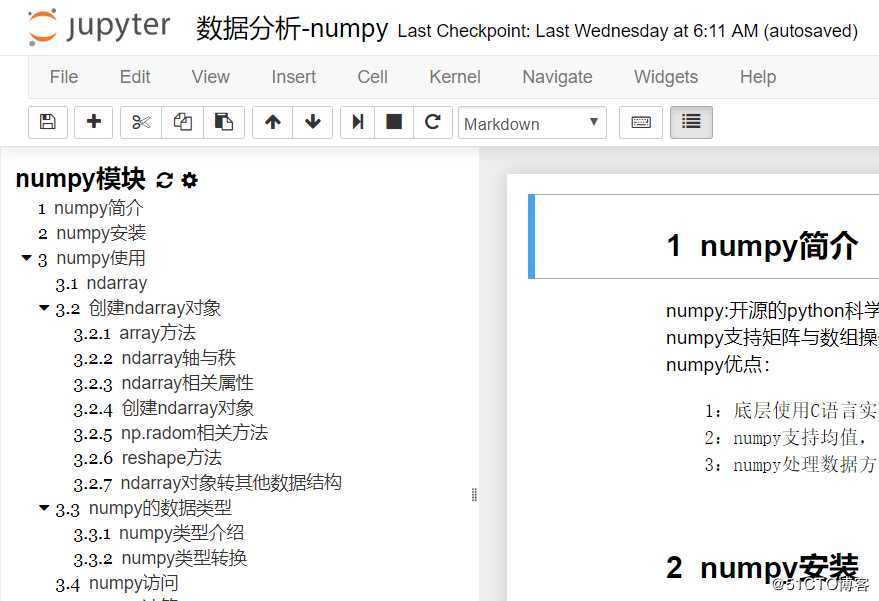Click the sidebar resize handle
This screenshot has height=601, width=879.
(x=474, y=494)
